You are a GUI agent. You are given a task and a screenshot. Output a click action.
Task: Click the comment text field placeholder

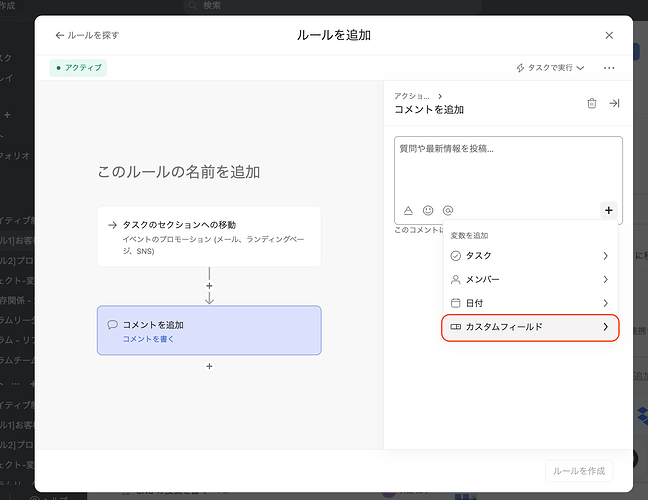(446, 149)
